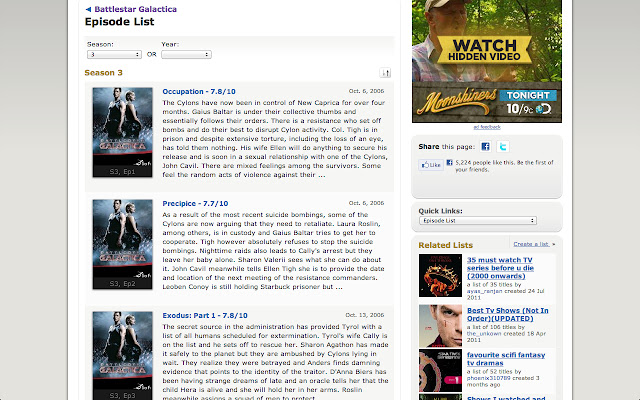The image size is (640, 400).
Task: Click the Facebook Like button
Action: coord(431,165)
